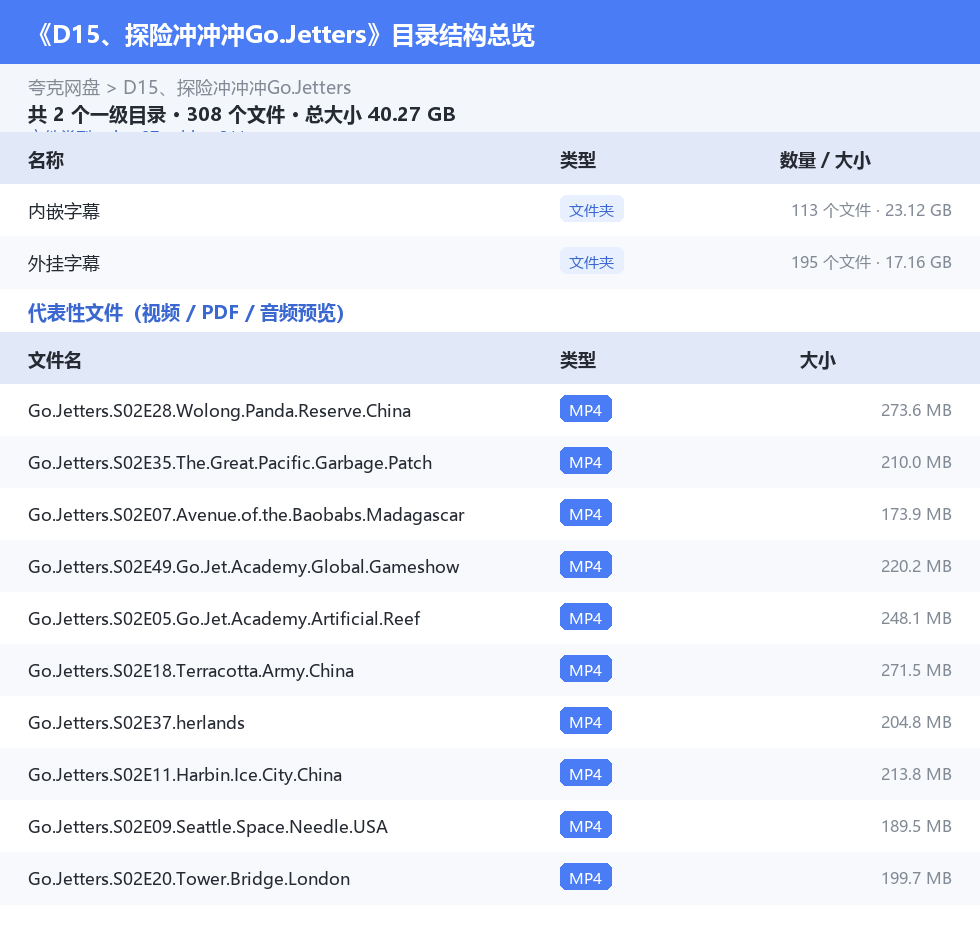Viewport: 980px width, 936px height.
Task: Open the 内嵌字幕 folder row
Action: click(x=490, y=211)
